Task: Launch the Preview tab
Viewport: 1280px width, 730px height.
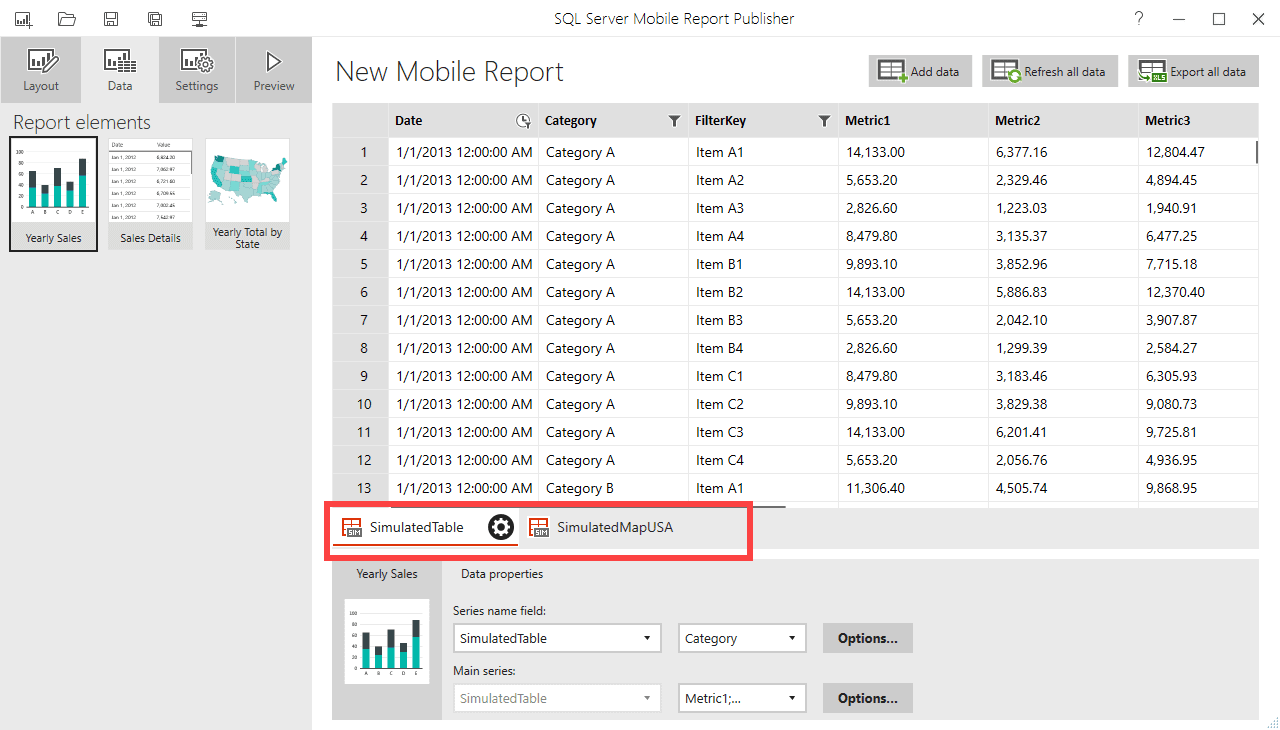Action: click(x=274, y=70)
